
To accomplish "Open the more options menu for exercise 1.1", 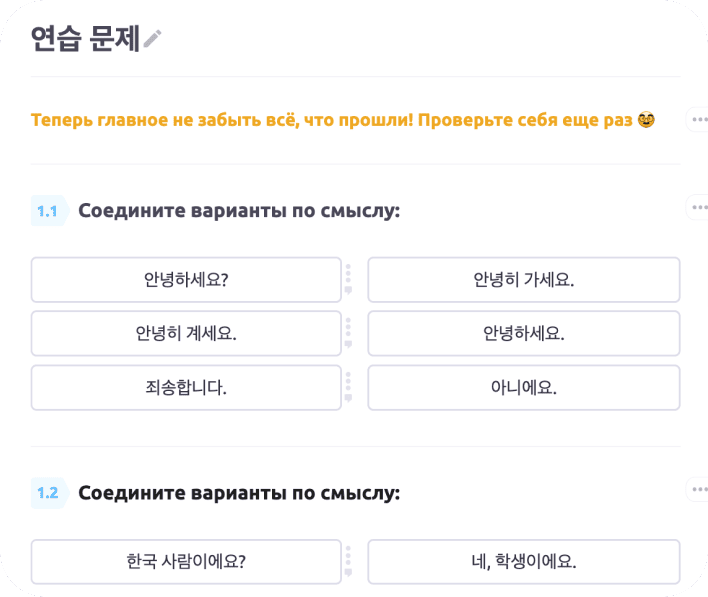I will [x=697, y=208].
